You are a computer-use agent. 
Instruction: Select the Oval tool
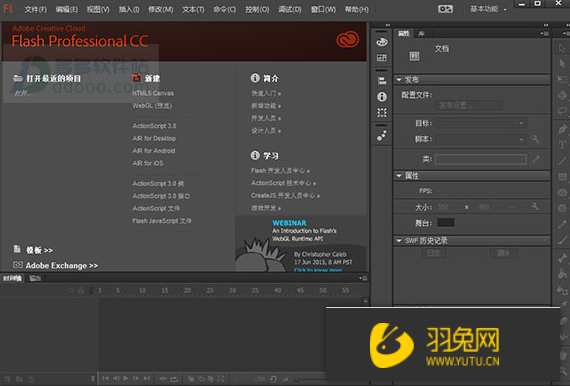pos(562,192)
